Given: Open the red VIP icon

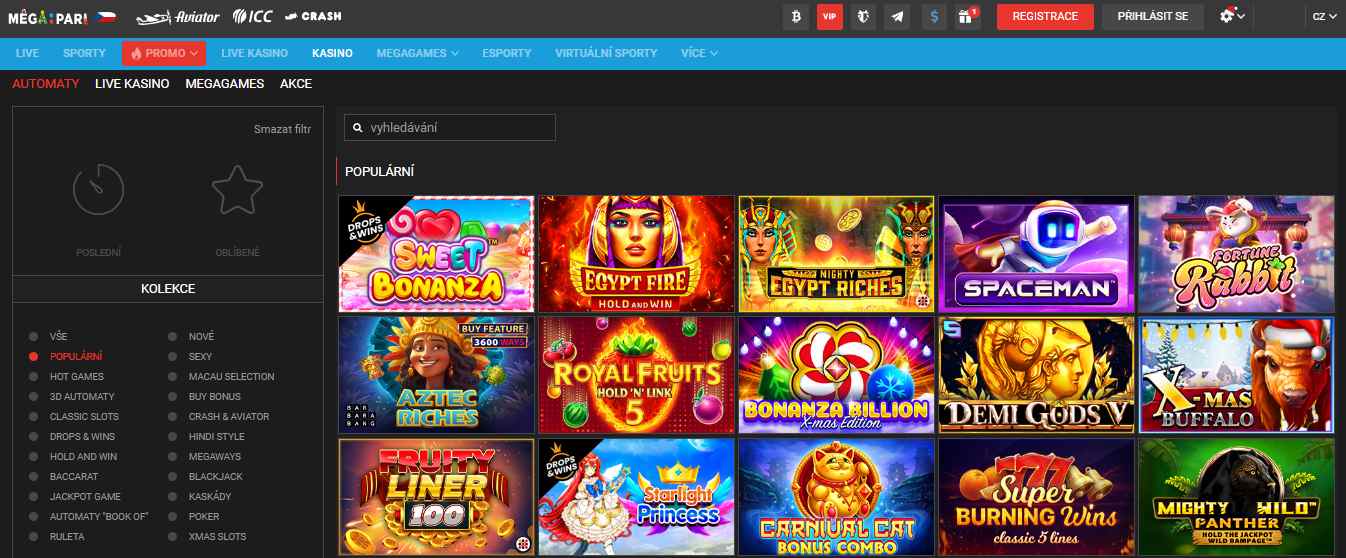Looking at the screenshot, I should pyautogui.click(x=830, y=16).
